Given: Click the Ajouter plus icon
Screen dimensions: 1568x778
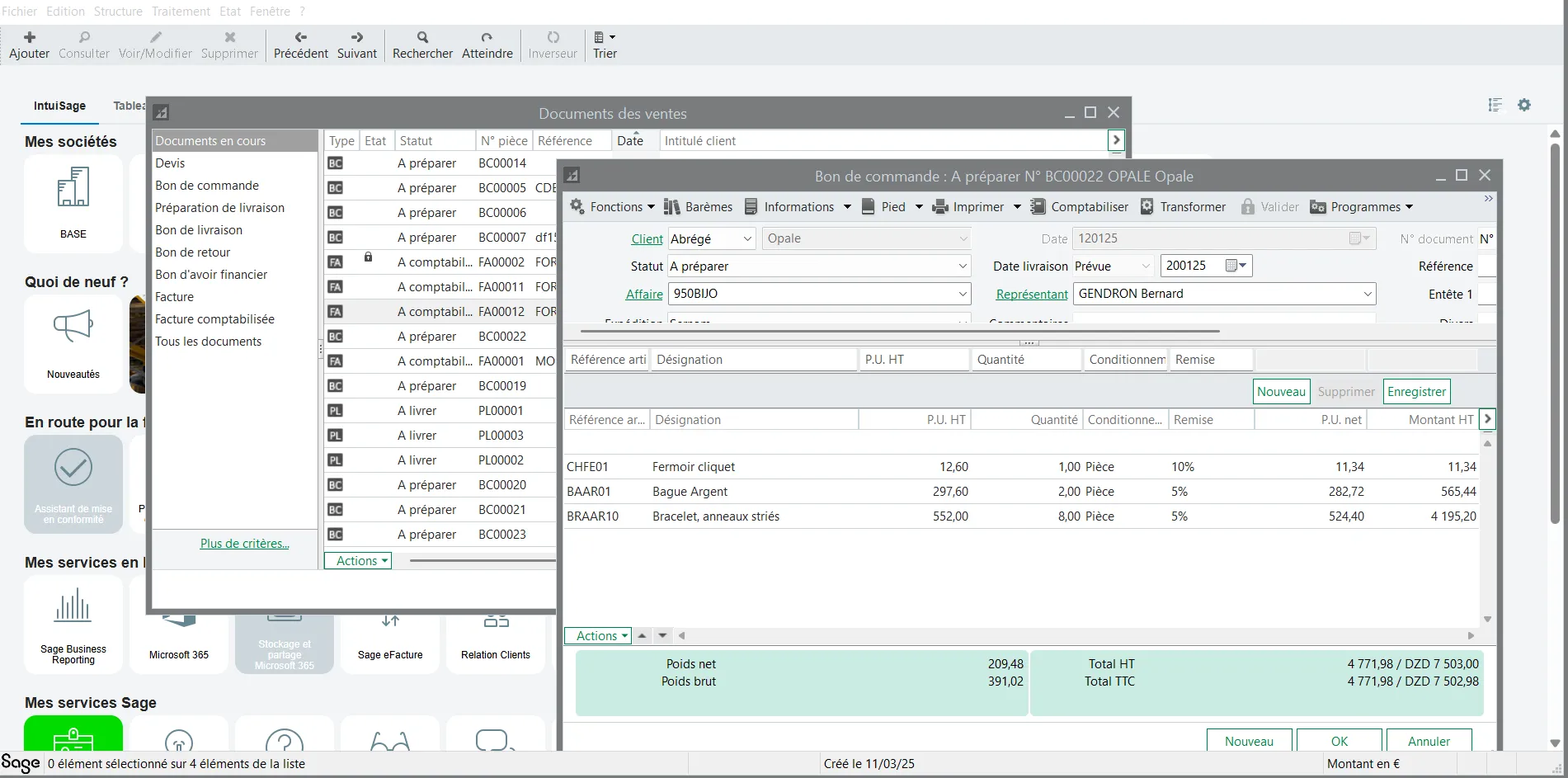Looking at the screenshot, I should tap(30, 37).
